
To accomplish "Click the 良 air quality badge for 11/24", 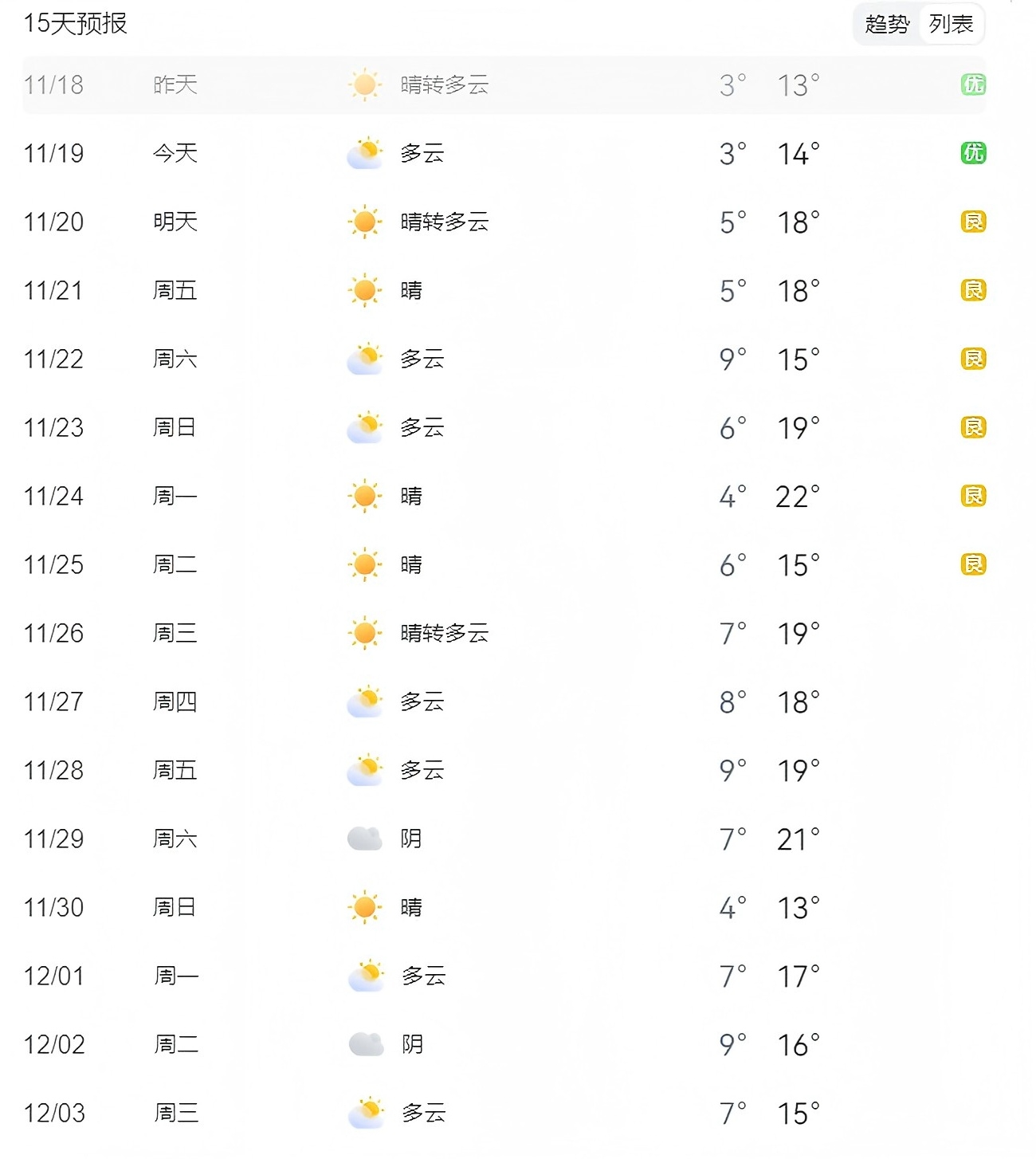I will pyautogui.click(x=973, y=496).
